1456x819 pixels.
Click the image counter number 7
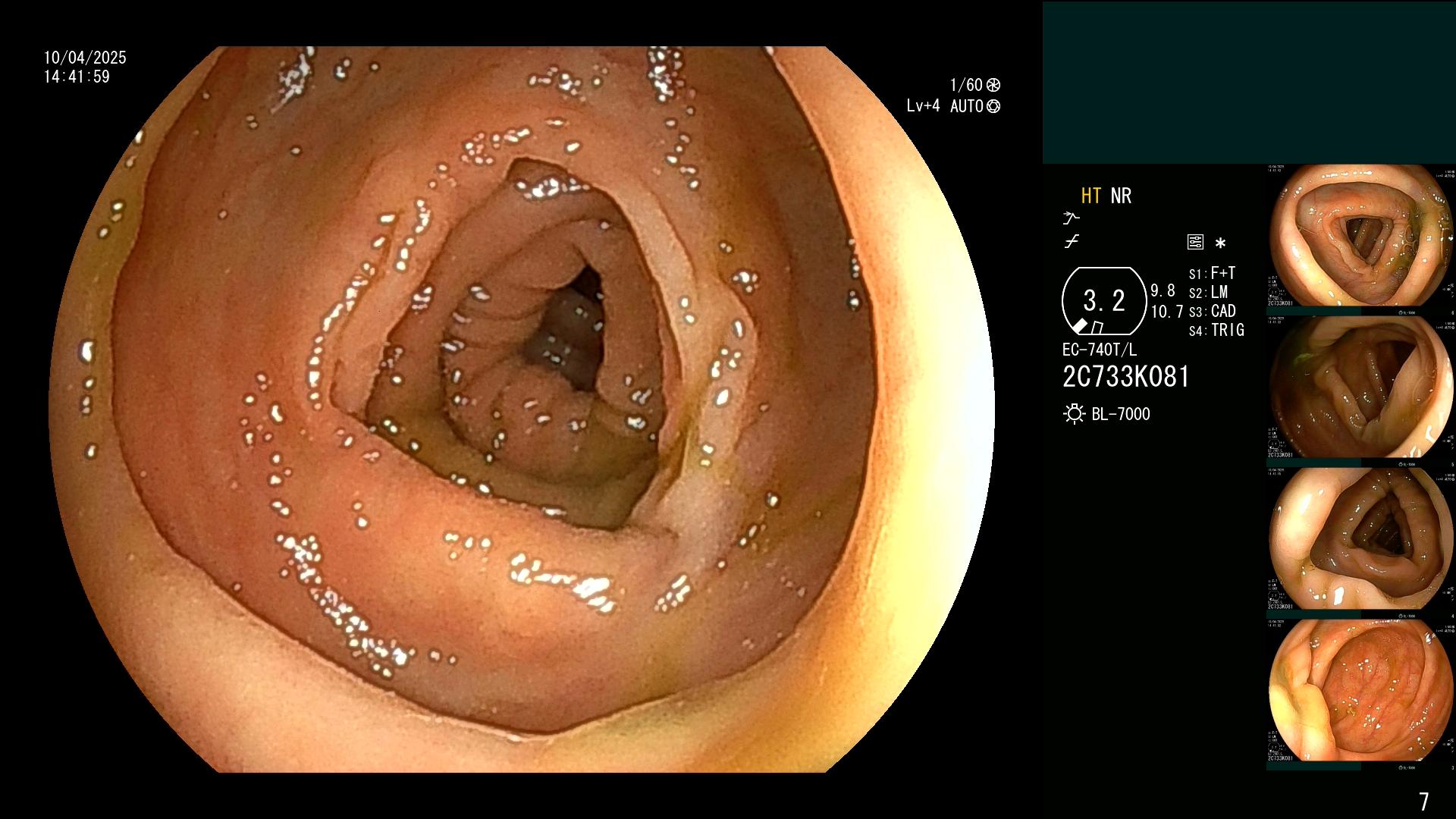pyautogui.click(x=1423, y=802)
